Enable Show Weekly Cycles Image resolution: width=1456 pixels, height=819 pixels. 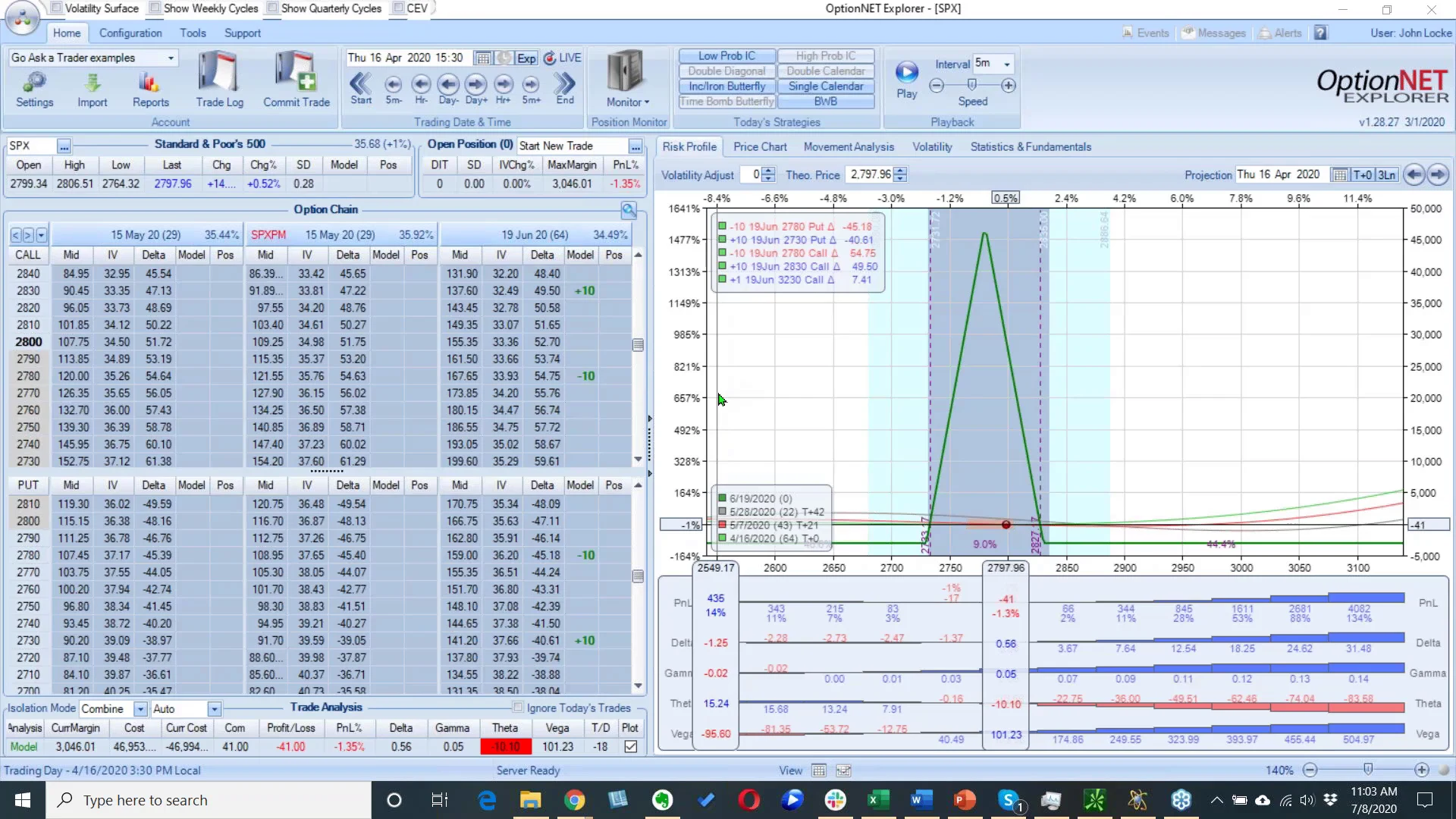point(155,8)
